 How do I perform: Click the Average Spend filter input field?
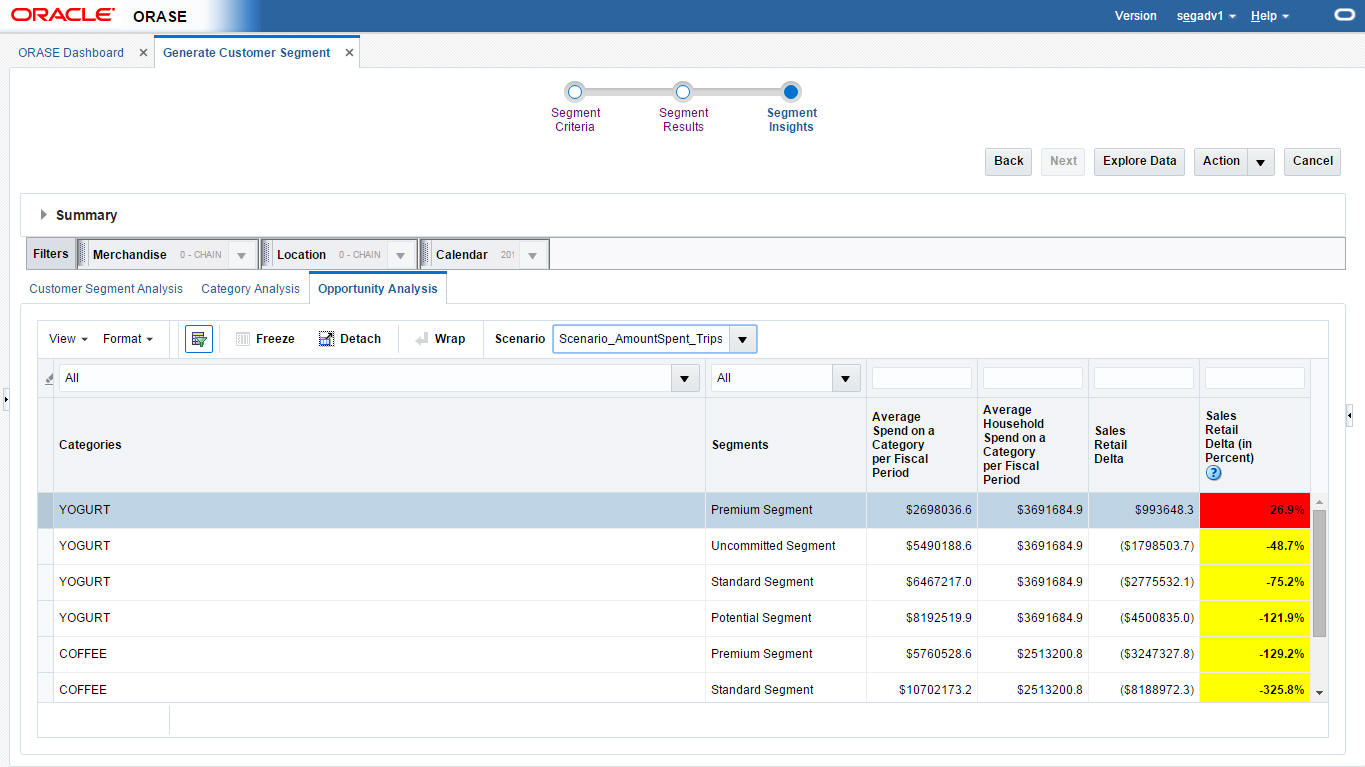[922, 378]
